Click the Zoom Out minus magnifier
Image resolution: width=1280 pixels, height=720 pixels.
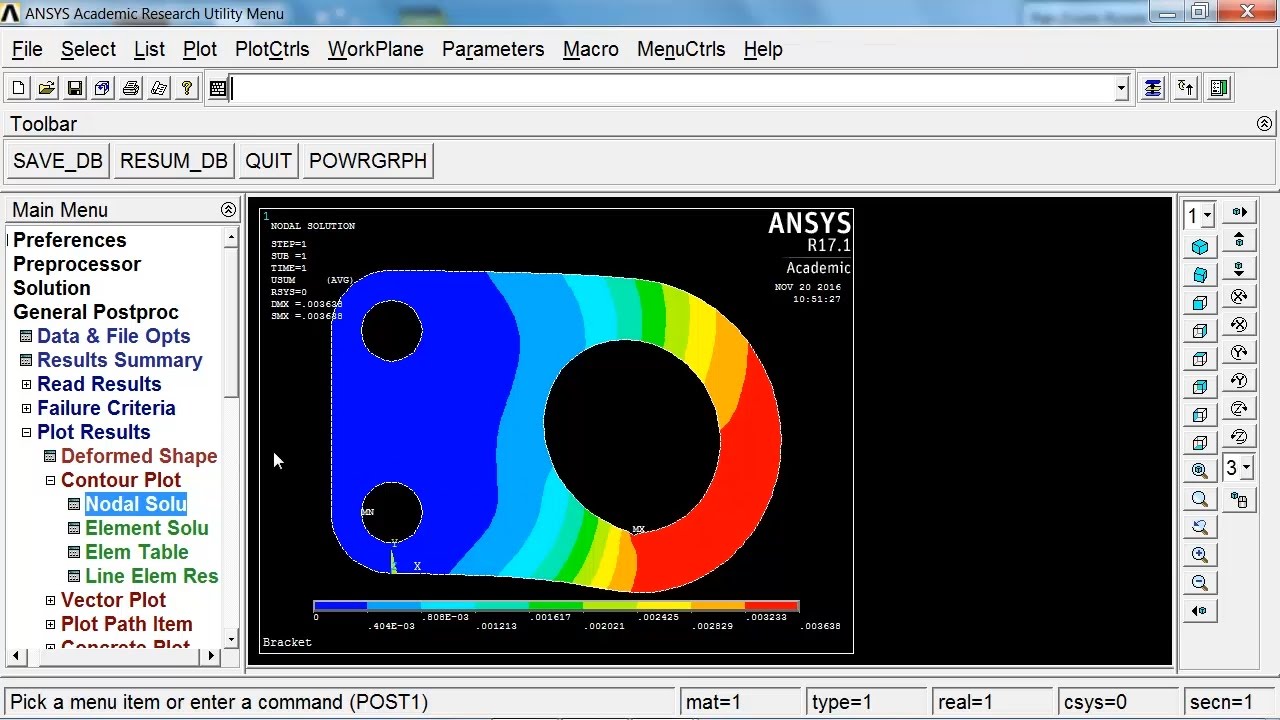[x=1200, y=583]
